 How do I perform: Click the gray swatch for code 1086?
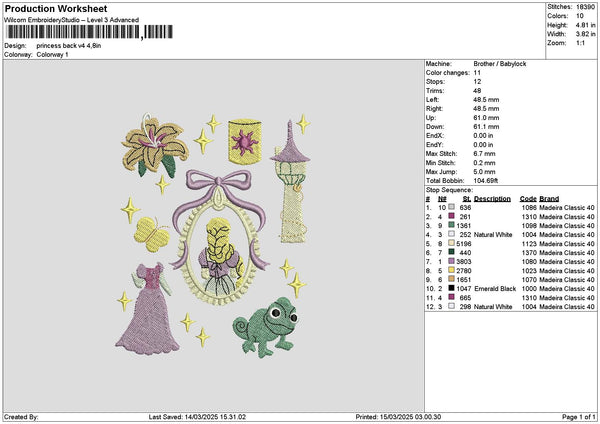(x=452, y=207)
